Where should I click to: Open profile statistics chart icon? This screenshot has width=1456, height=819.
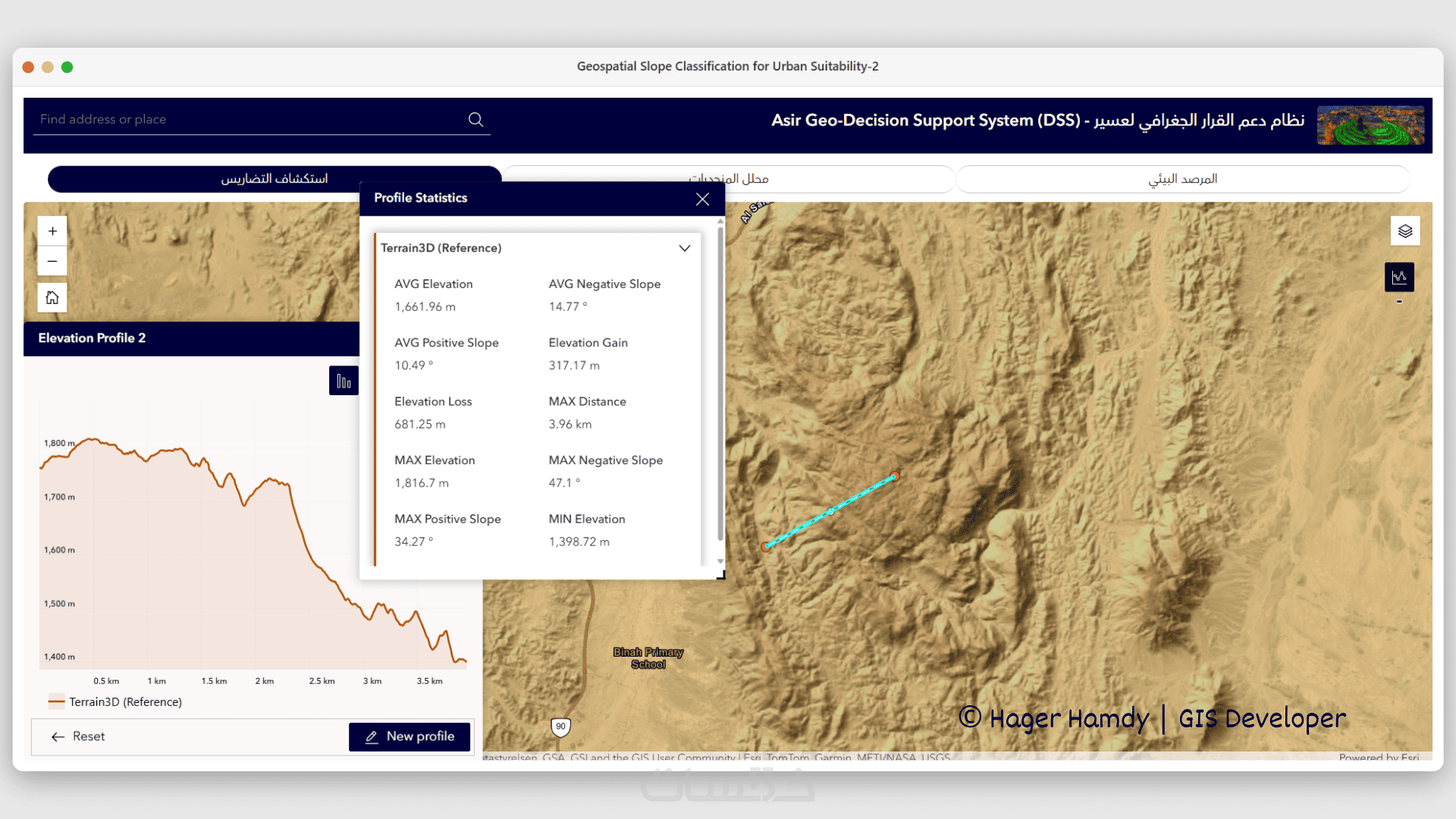coord(344,381)
